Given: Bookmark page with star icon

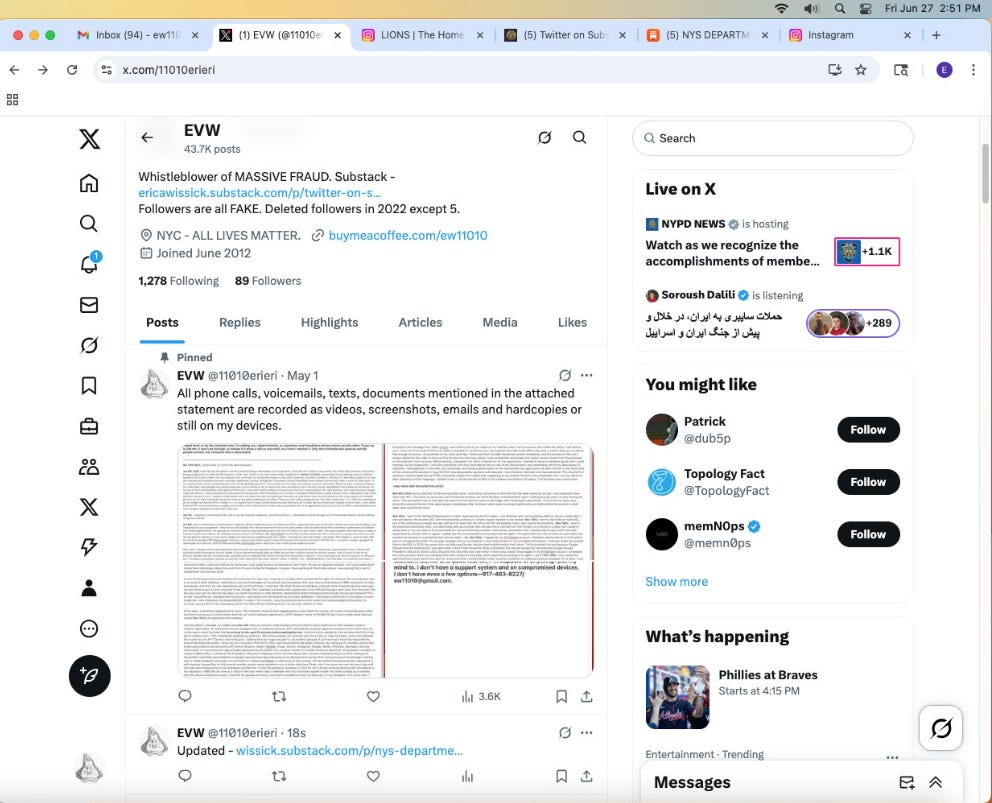Looking at the screenshot, I should click(x=860, y=70).
